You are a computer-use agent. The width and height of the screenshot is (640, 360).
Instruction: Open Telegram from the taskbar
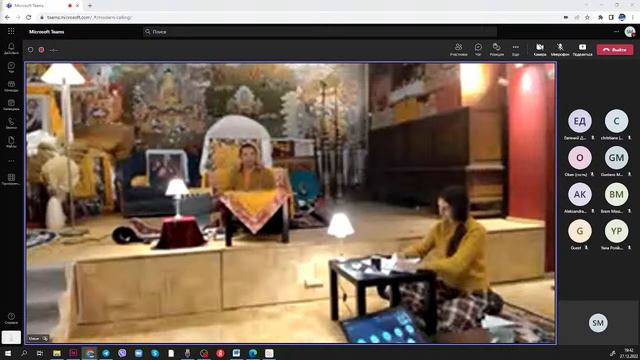click(x=106, y=353)
